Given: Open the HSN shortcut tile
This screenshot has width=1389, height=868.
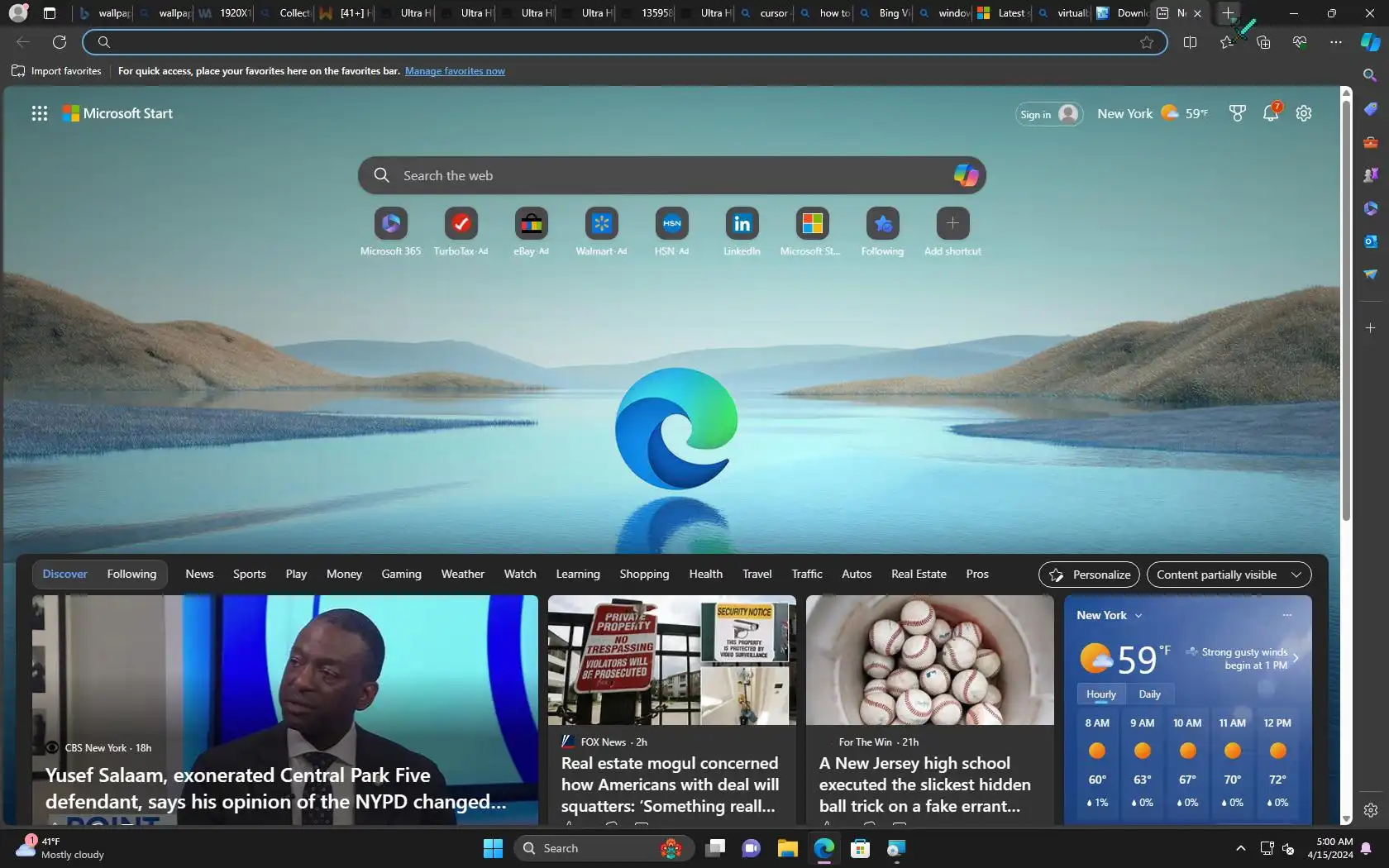Looking at the screenshot, I should [x=671, y=231].
